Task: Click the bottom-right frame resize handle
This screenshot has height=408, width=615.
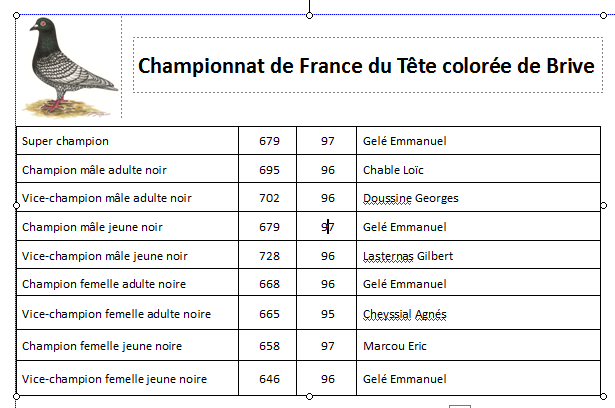Action: click(603, 396)
